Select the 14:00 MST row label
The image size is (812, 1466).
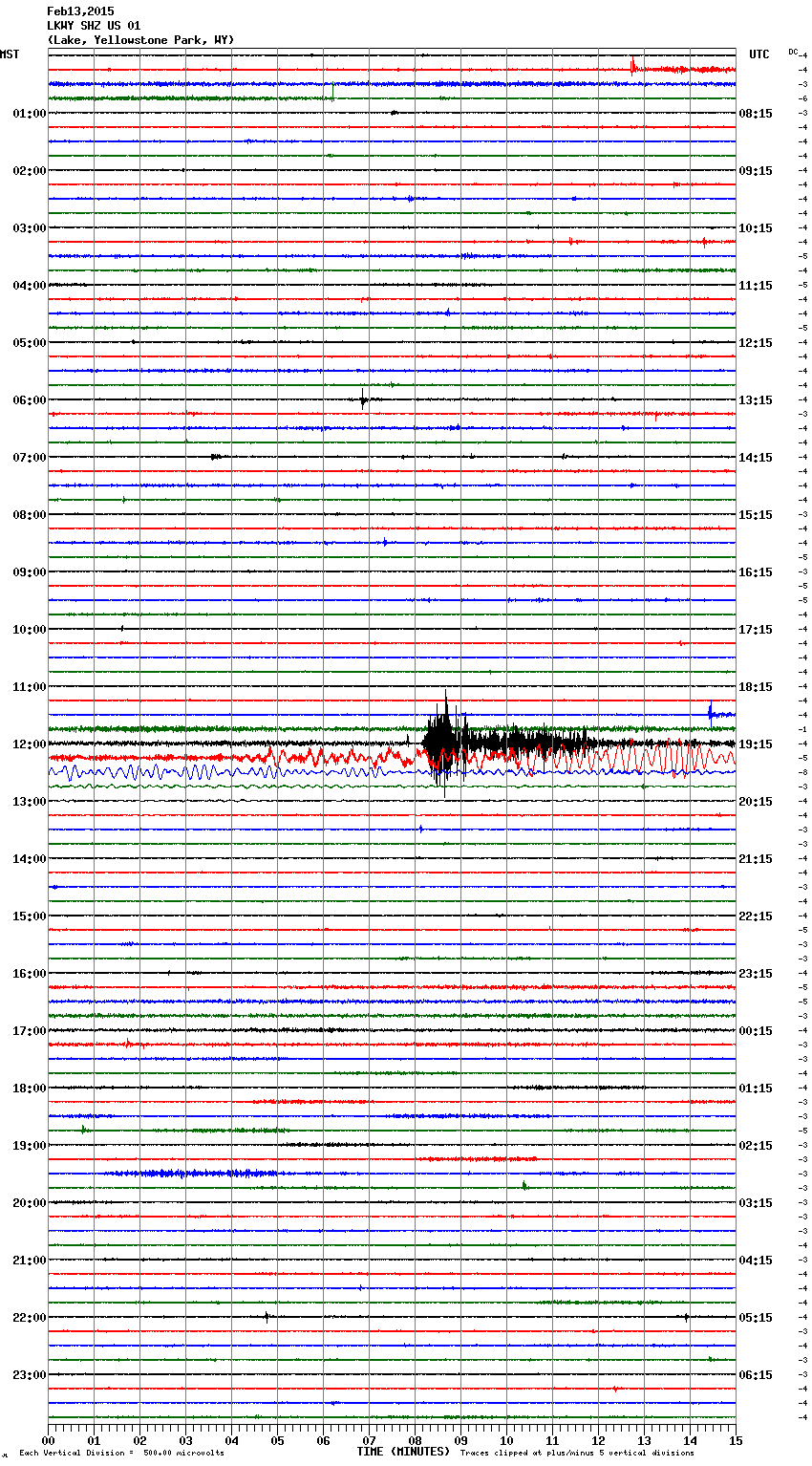(x=30, y=859)
